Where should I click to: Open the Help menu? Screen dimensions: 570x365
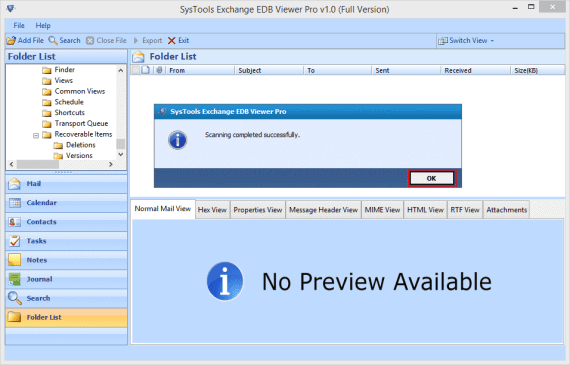[43, 25]
